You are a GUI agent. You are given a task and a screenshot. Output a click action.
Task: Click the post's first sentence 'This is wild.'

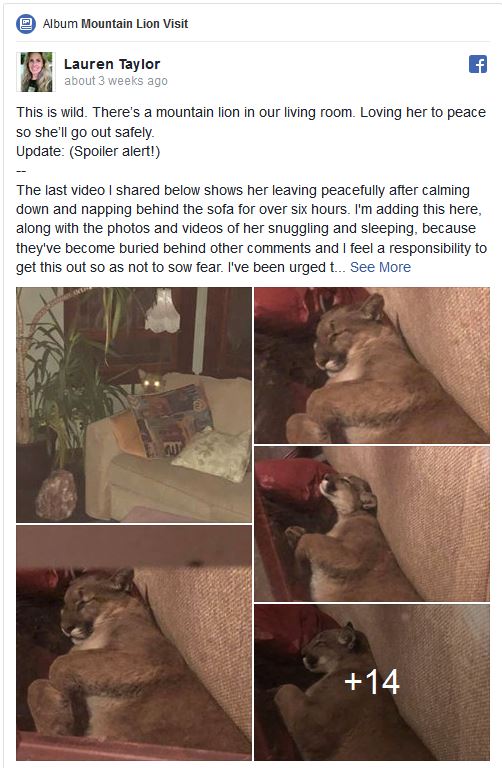[51, 112]
